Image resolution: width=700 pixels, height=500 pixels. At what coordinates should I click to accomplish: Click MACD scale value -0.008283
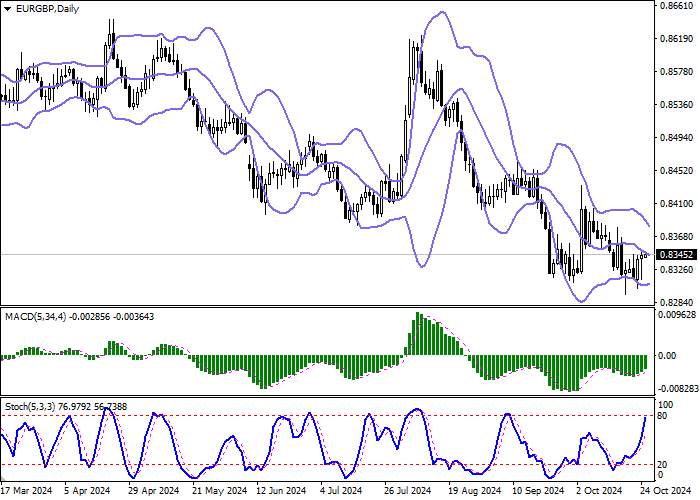679,388
